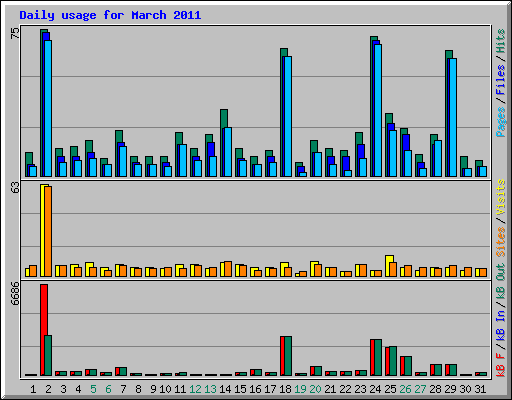The width and height of the screenshot is (512, 400).
Task: Click the green weekend day label "6"
Action: pyautogui.click(x=108, y=389)
